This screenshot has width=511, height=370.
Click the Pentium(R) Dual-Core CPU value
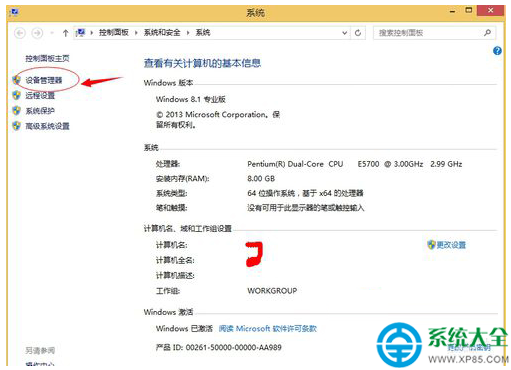coord(355,164)
